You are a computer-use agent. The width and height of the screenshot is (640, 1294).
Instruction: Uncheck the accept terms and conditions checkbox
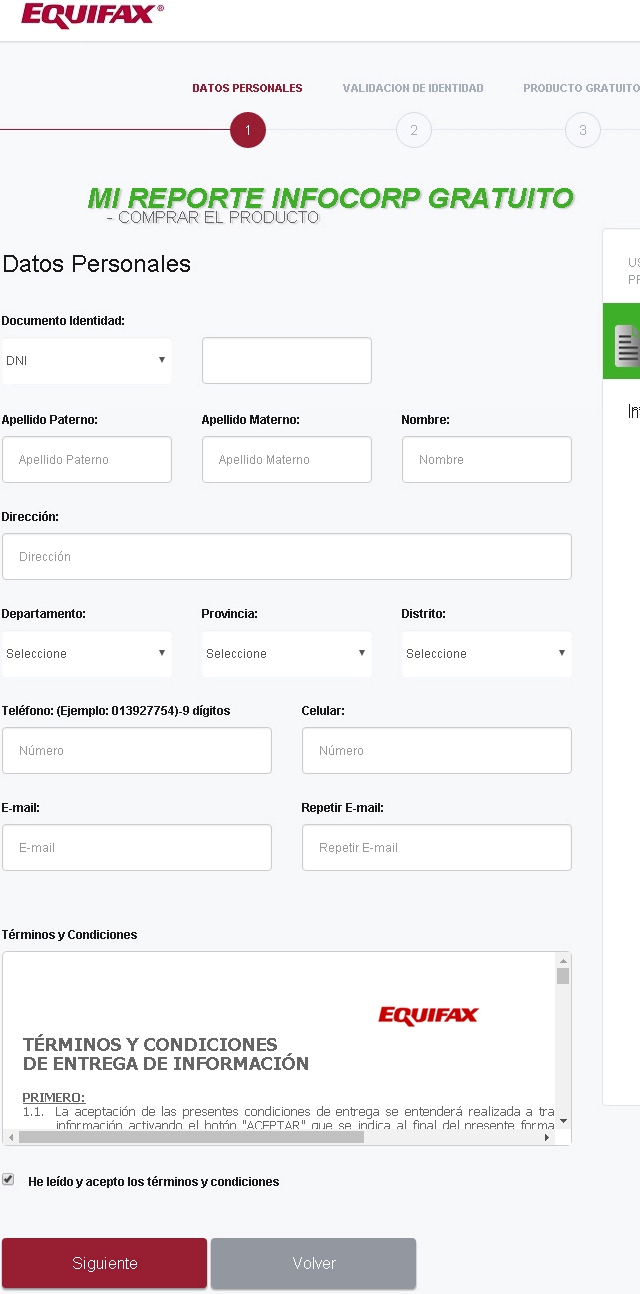[9, 1180]
